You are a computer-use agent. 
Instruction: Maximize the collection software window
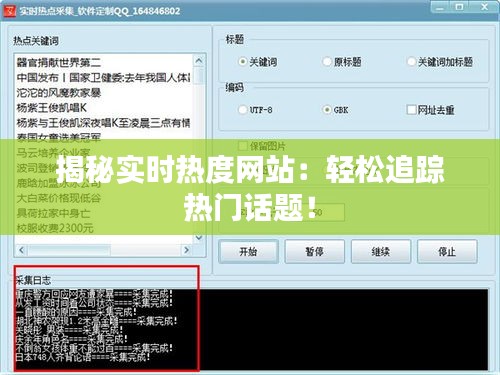(459, 7)
